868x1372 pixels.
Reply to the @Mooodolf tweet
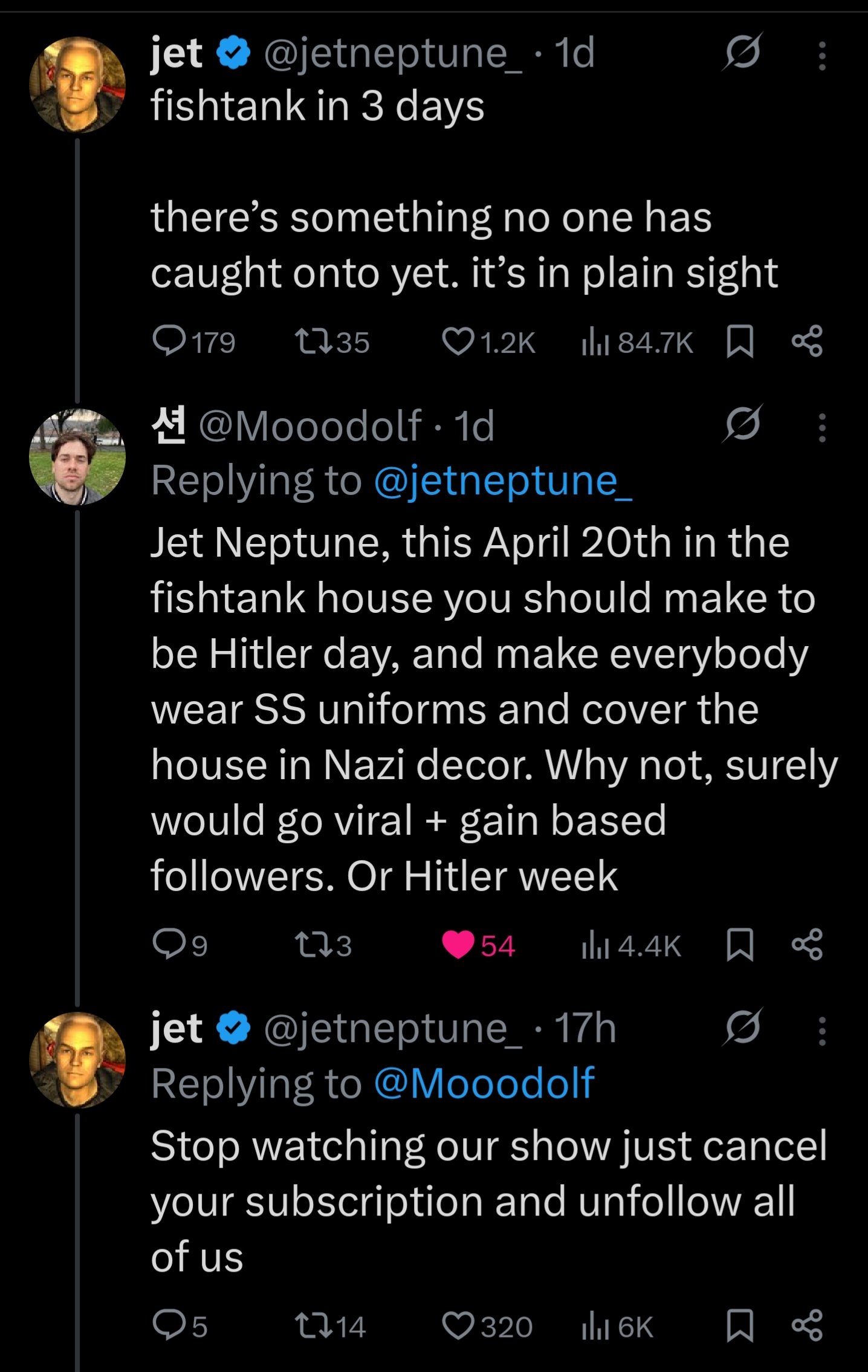169,944
